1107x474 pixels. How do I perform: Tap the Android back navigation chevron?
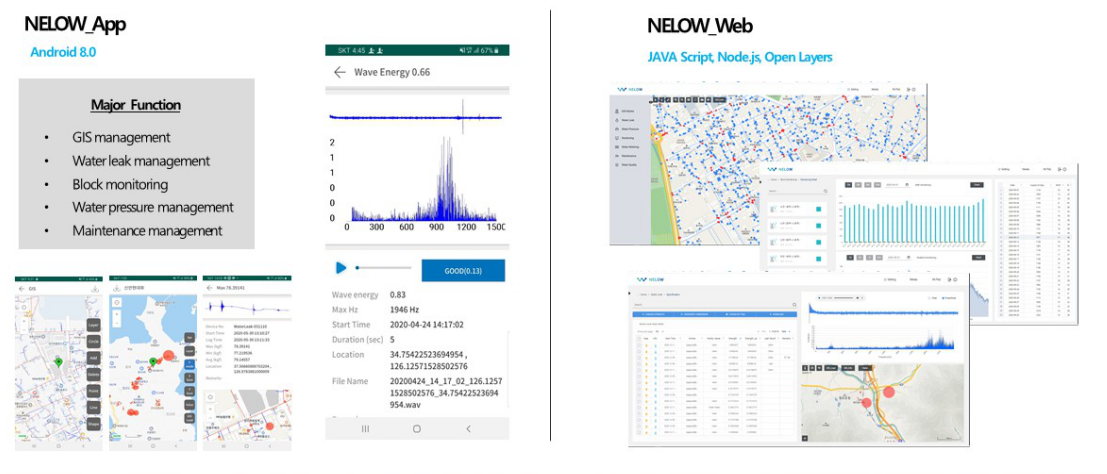(469, 428)
